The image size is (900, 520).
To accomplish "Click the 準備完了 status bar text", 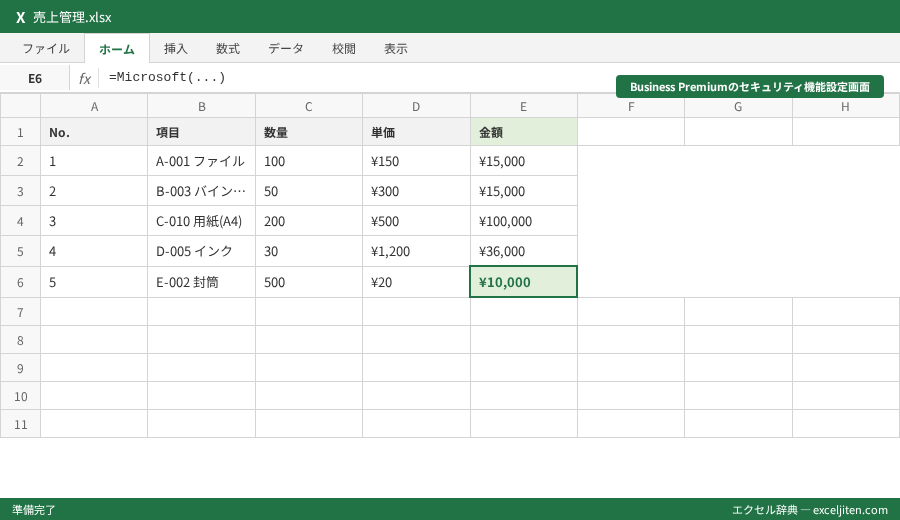I will click(x=34, y=510).
